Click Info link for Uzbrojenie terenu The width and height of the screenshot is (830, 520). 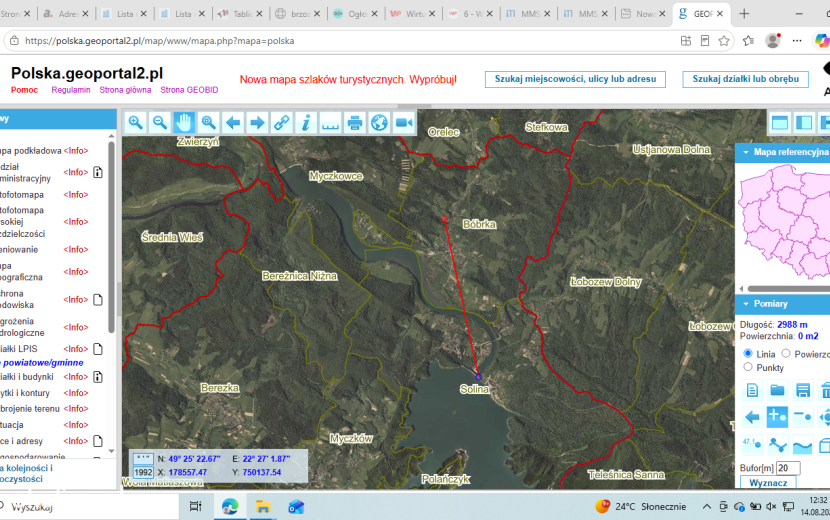(76, 409)
